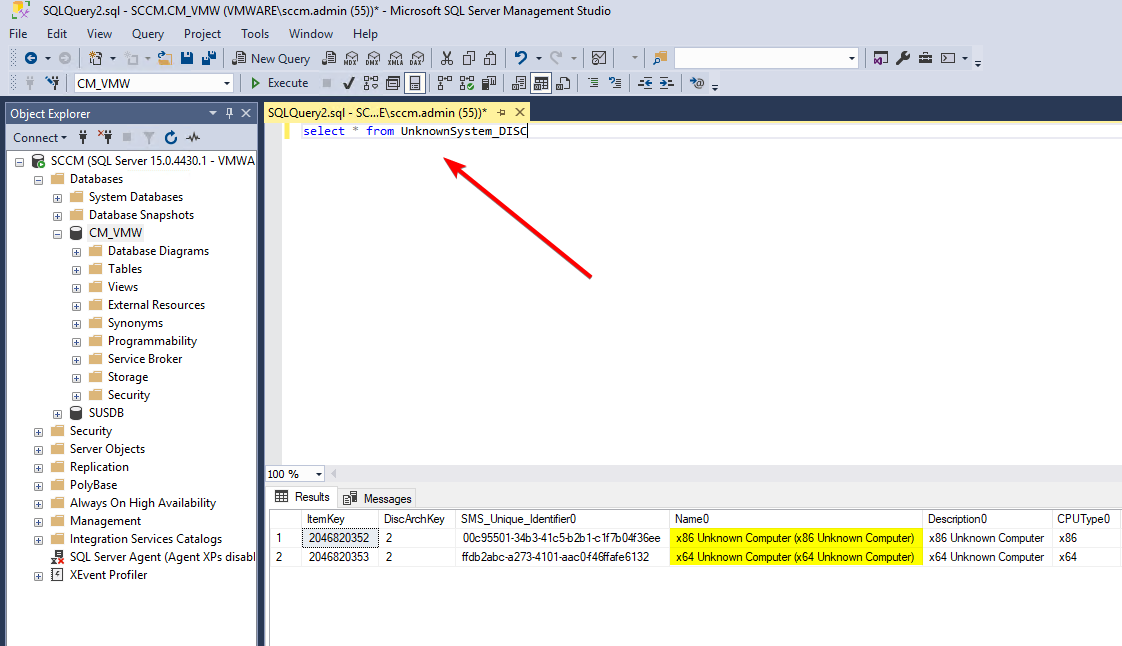This screenshot has width=1122, height=646.
Task: Click the Execute query button
Action: tap(279, 83)
